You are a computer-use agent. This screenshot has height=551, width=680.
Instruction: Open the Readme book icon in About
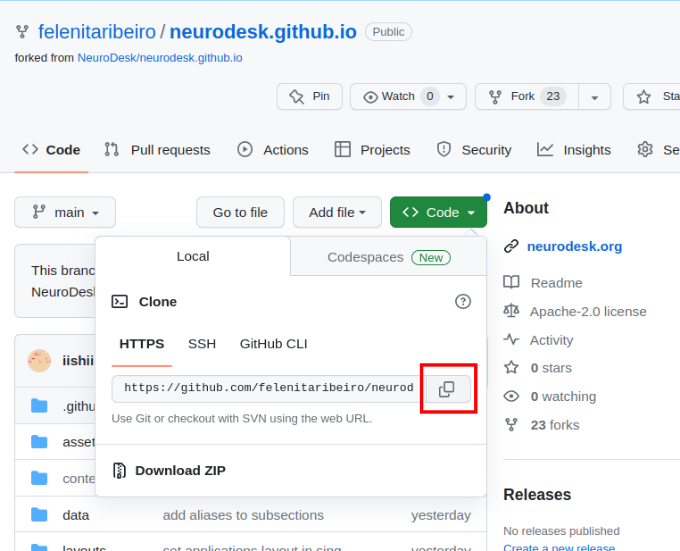click(x=511, y=283)
